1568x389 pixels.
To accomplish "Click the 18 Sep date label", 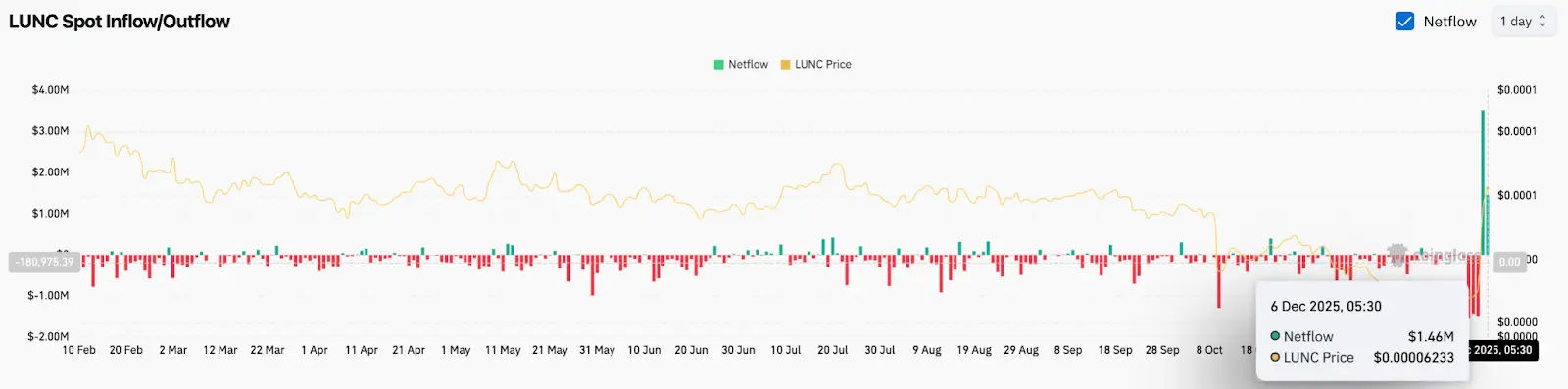I will pos(1115,350).
